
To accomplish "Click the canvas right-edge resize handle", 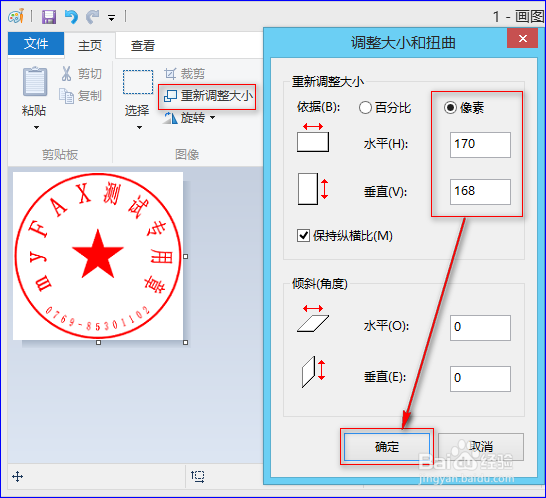I will [x=186, y=256].
